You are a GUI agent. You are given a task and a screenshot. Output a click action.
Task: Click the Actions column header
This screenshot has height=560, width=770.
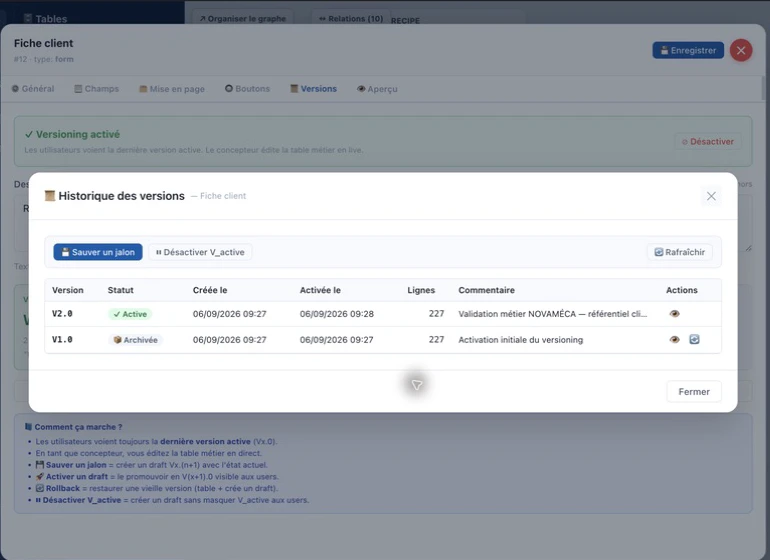pyautogui.click(x=682, y=290)
